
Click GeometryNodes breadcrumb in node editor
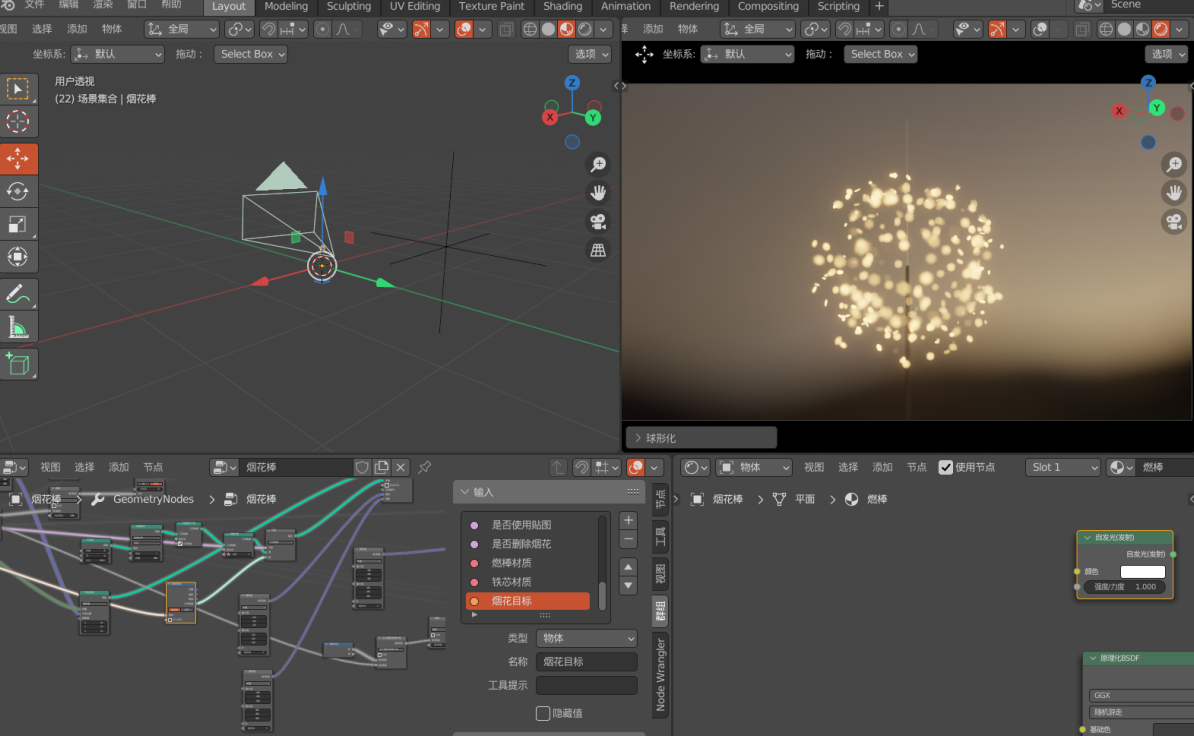pos(153,499)
